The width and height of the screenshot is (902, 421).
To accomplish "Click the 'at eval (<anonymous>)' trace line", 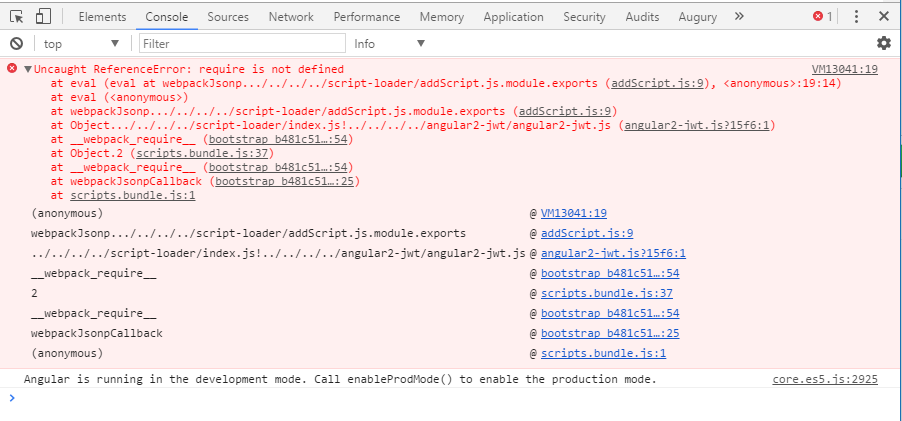I will pyautogui.click(x=120, y=97).
